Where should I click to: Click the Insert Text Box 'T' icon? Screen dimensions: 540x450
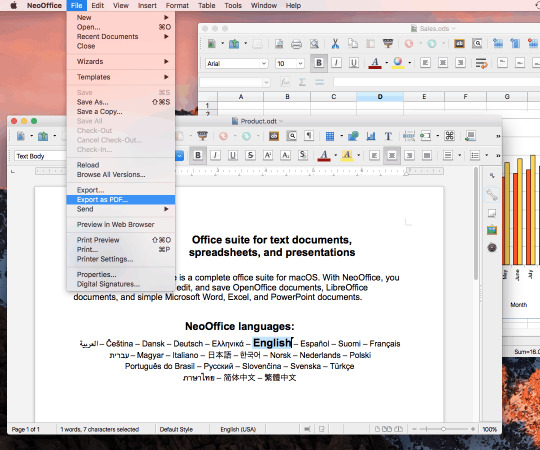tap(388, 136)
